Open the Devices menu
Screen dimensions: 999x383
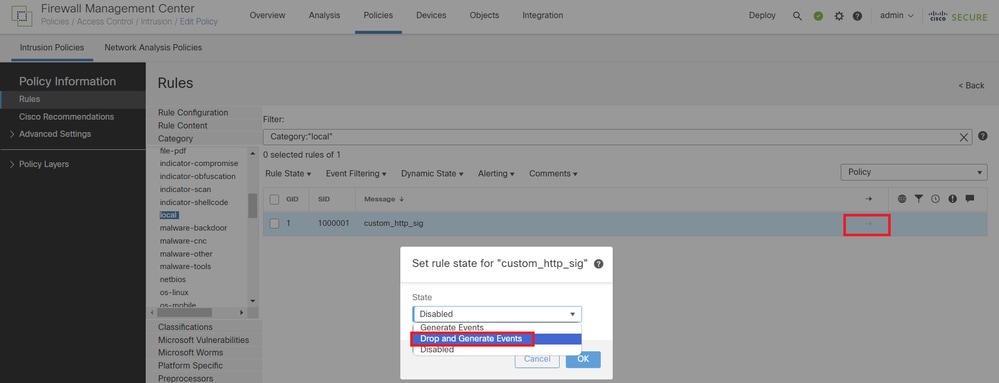coord(431,15)
